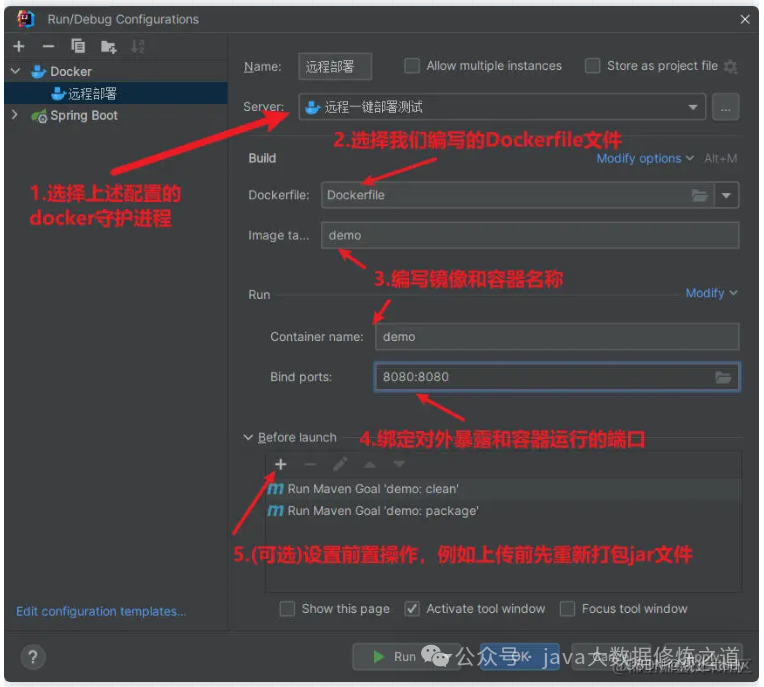Remove the selected configuration
The height and width of the screenshot is (687, 764).
[x=48, y=46]
